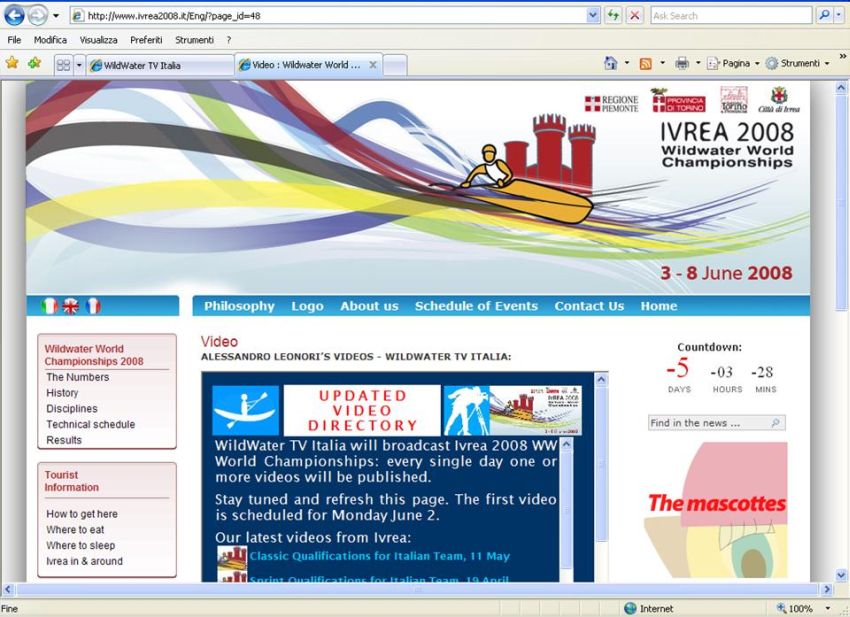Open the tab list dropdown arrow

coord(79,66)
